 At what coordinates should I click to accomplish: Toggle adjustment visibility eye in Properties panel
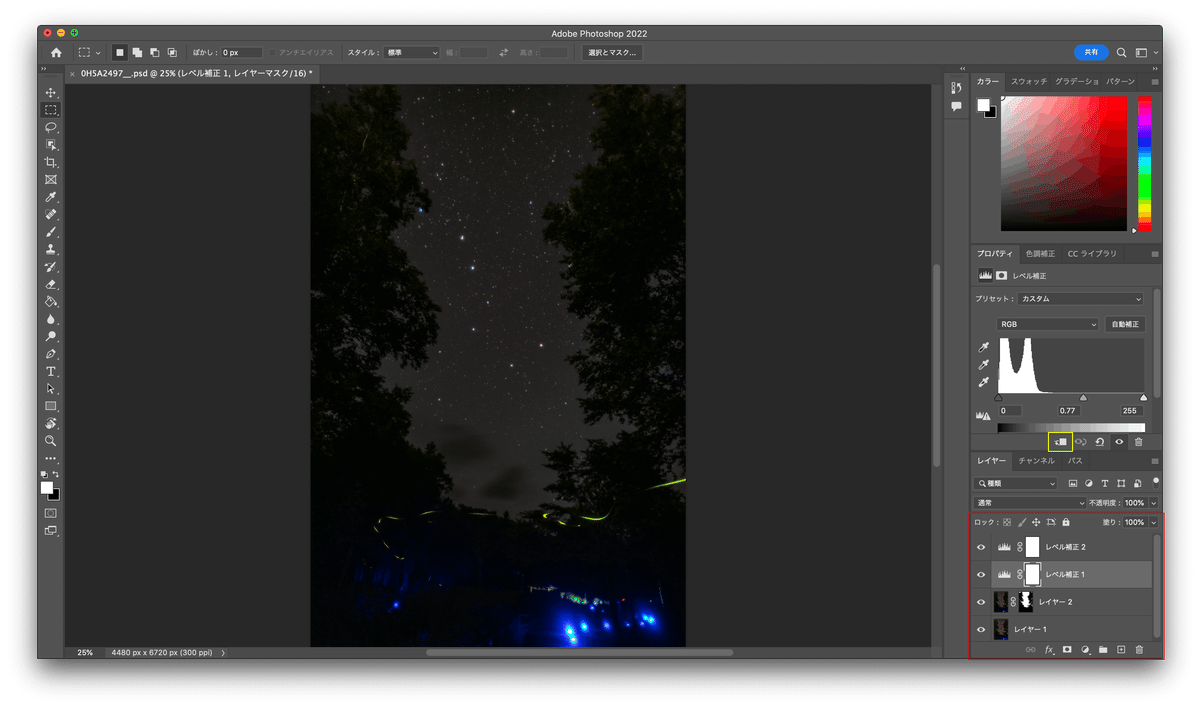1119,441
